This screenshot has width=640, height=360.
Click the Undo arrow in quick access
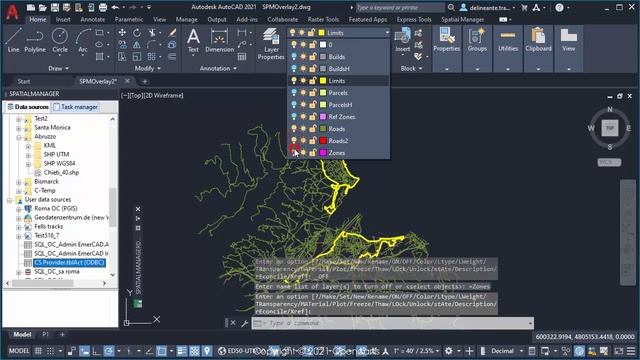tap(115, 7)
